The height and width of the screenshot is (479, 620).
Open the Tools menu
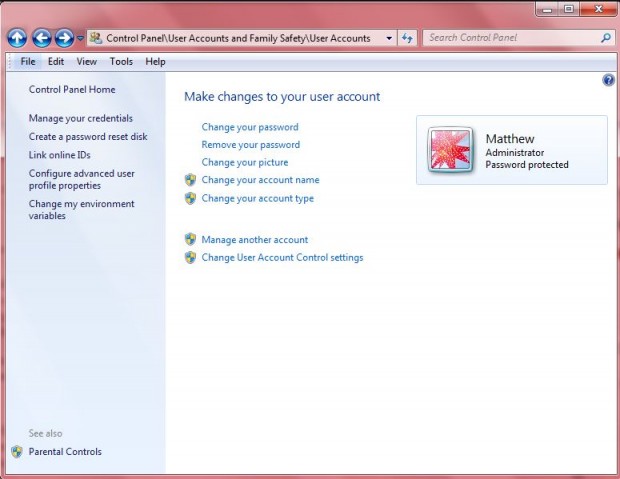(121, 62)
